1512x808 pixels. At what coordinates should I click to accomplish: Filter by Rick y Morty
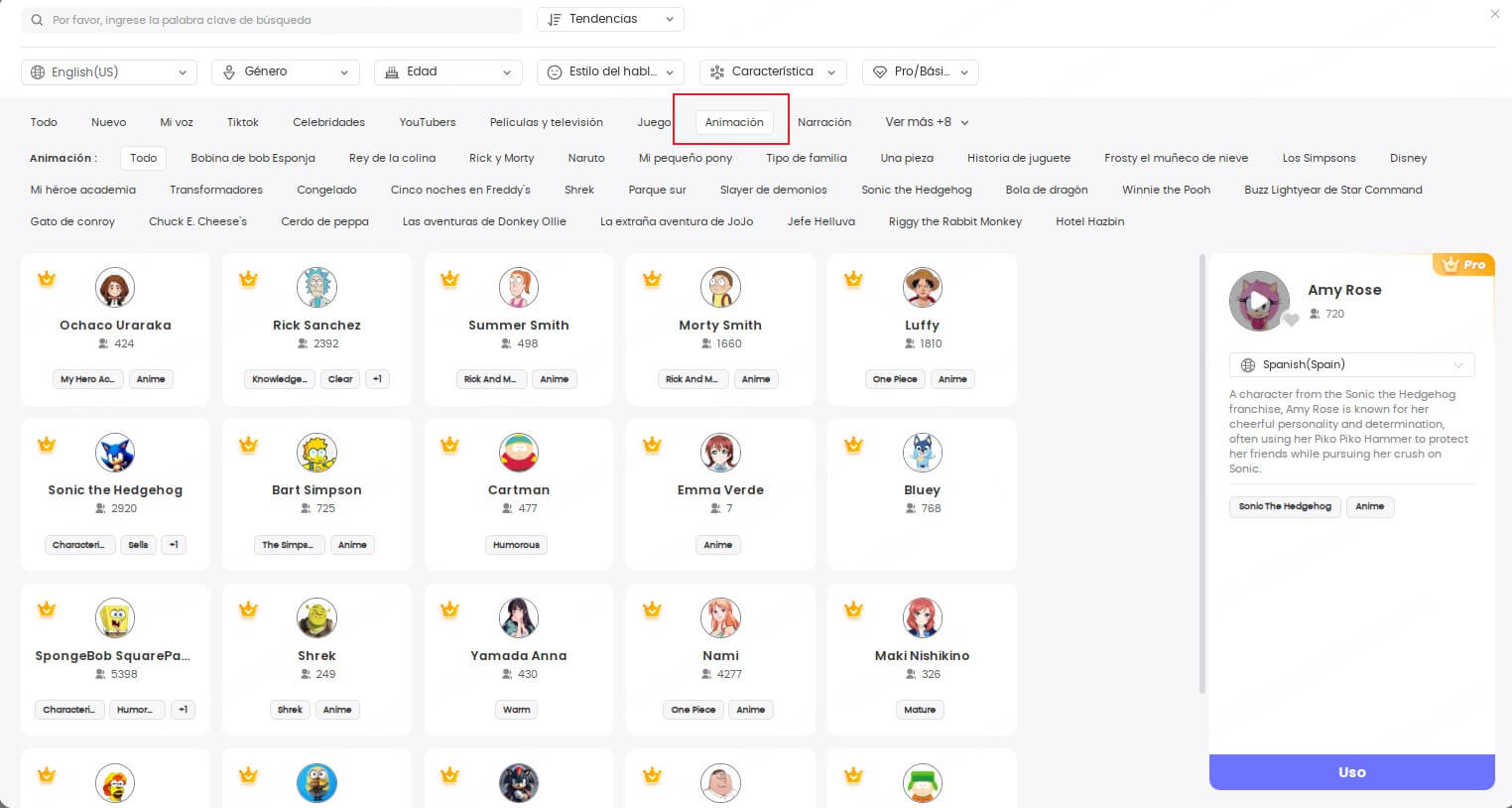[x=502, y=158]
